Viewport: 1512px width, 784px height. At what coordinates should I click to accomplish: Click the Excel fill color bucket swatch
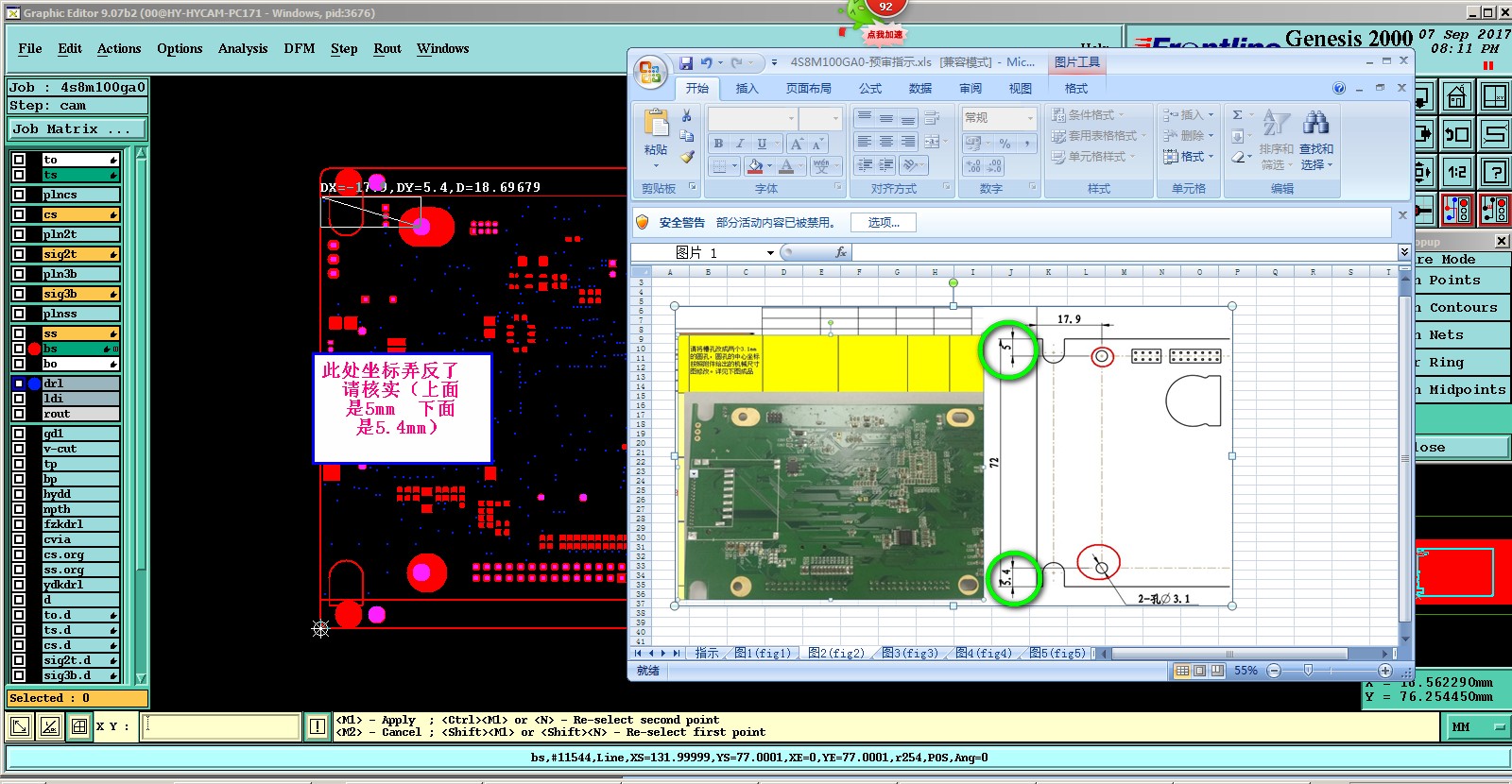[755, 167]
